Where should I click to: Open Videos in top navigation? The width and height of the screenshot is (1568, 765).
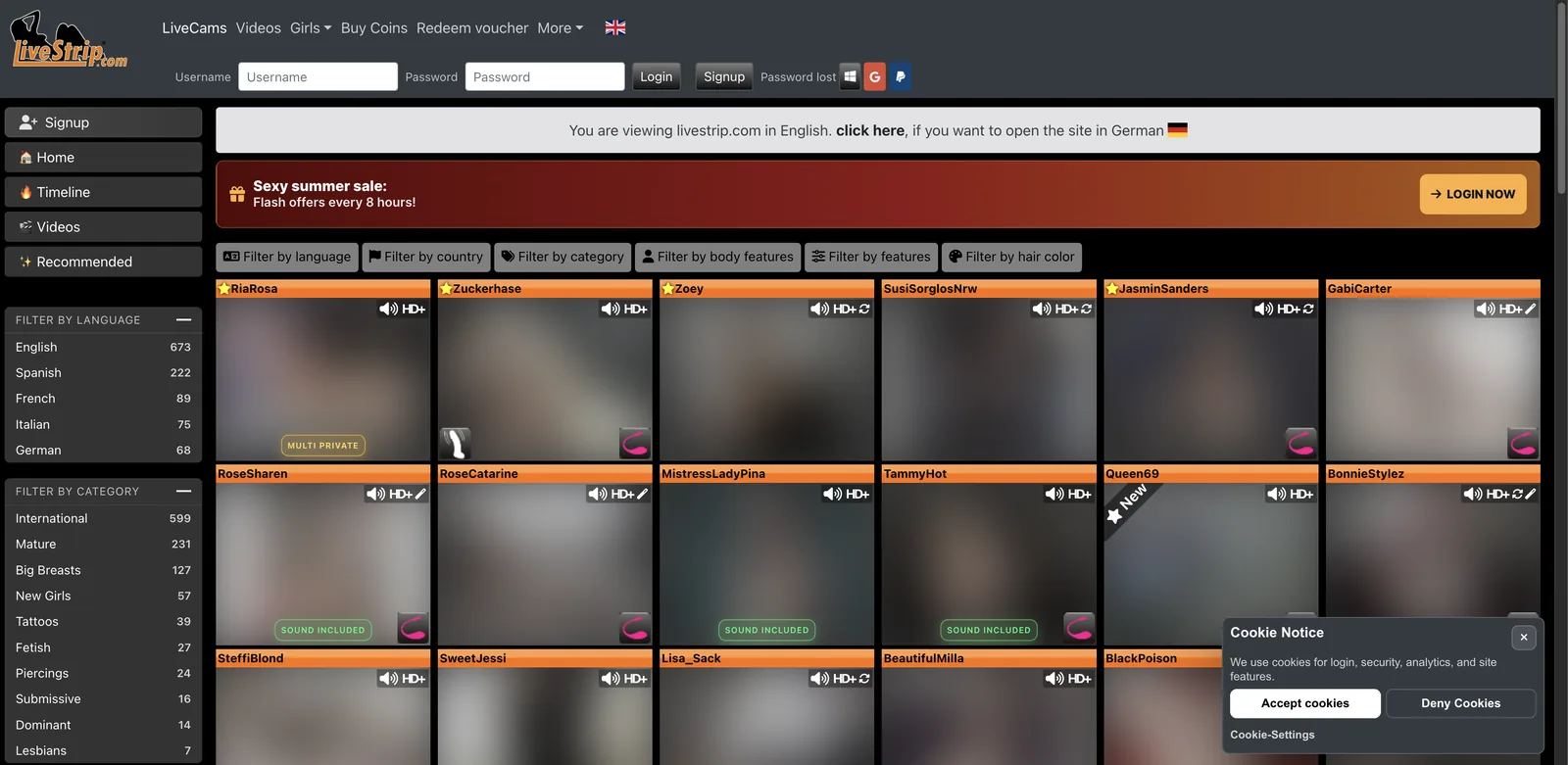click(259, 27)
